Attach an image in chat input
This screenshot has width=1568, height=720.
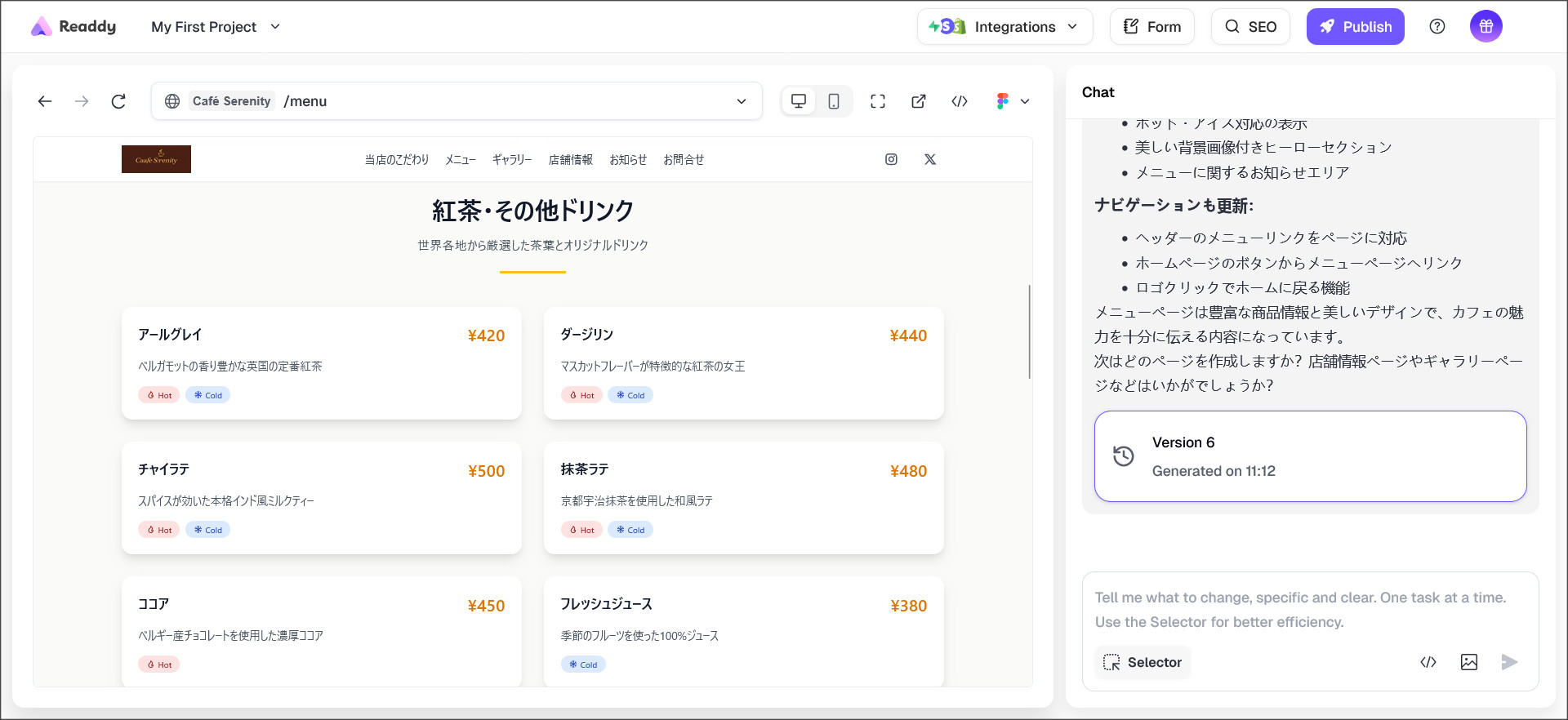click(x=1468, y=662)
